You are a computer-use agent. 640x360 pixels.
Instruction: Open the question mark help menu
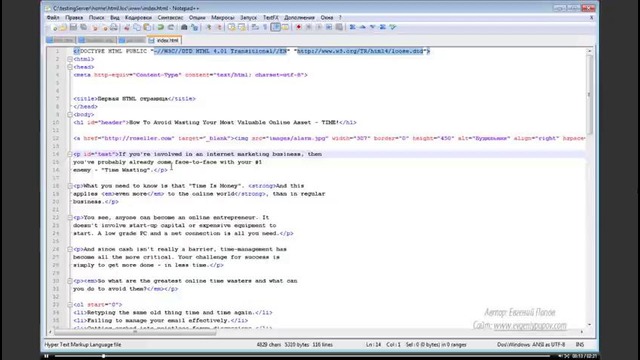point(340,18)
